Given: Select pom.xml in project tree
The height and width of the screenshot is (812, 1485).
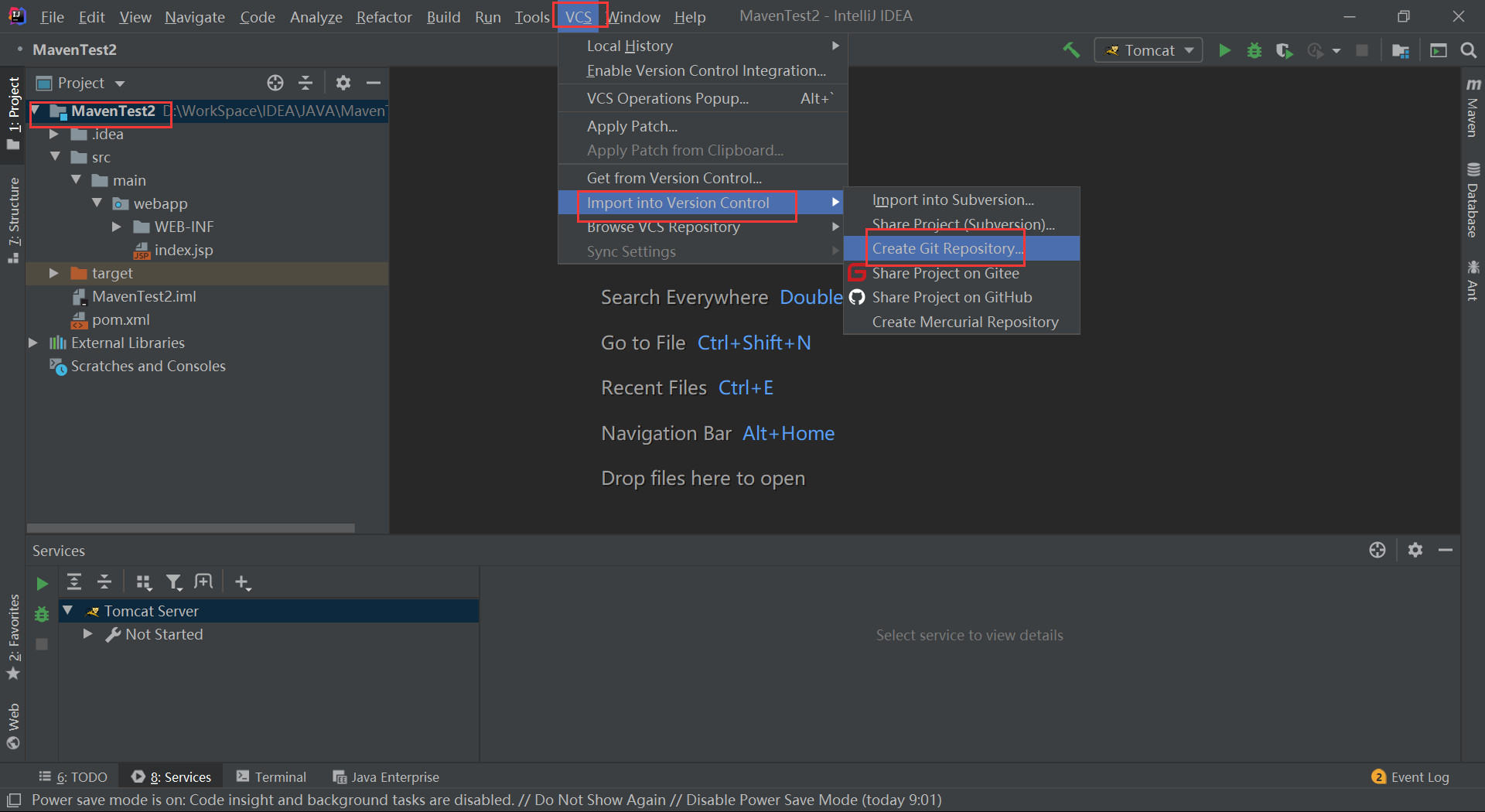Looking at the screenshot, I should [x=111, y=319].
